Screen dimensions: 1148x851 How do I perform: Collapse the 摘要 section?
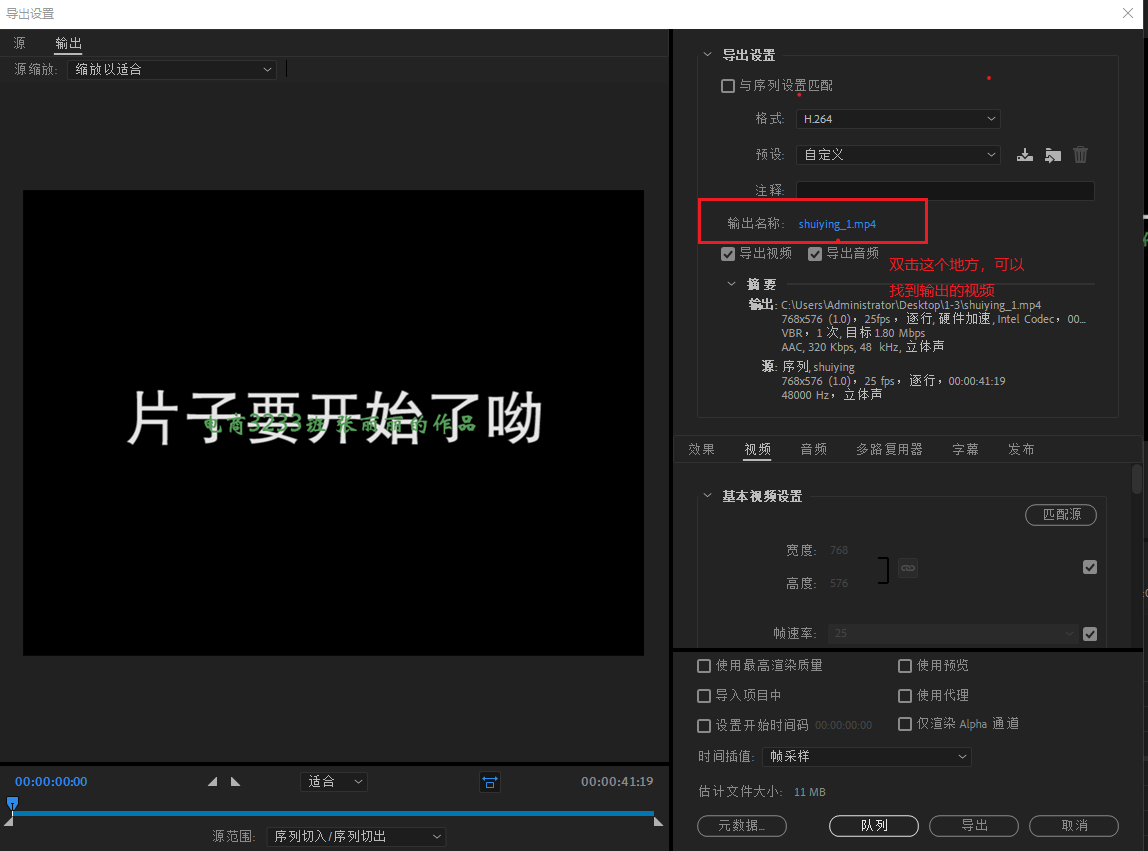[731, 284]
